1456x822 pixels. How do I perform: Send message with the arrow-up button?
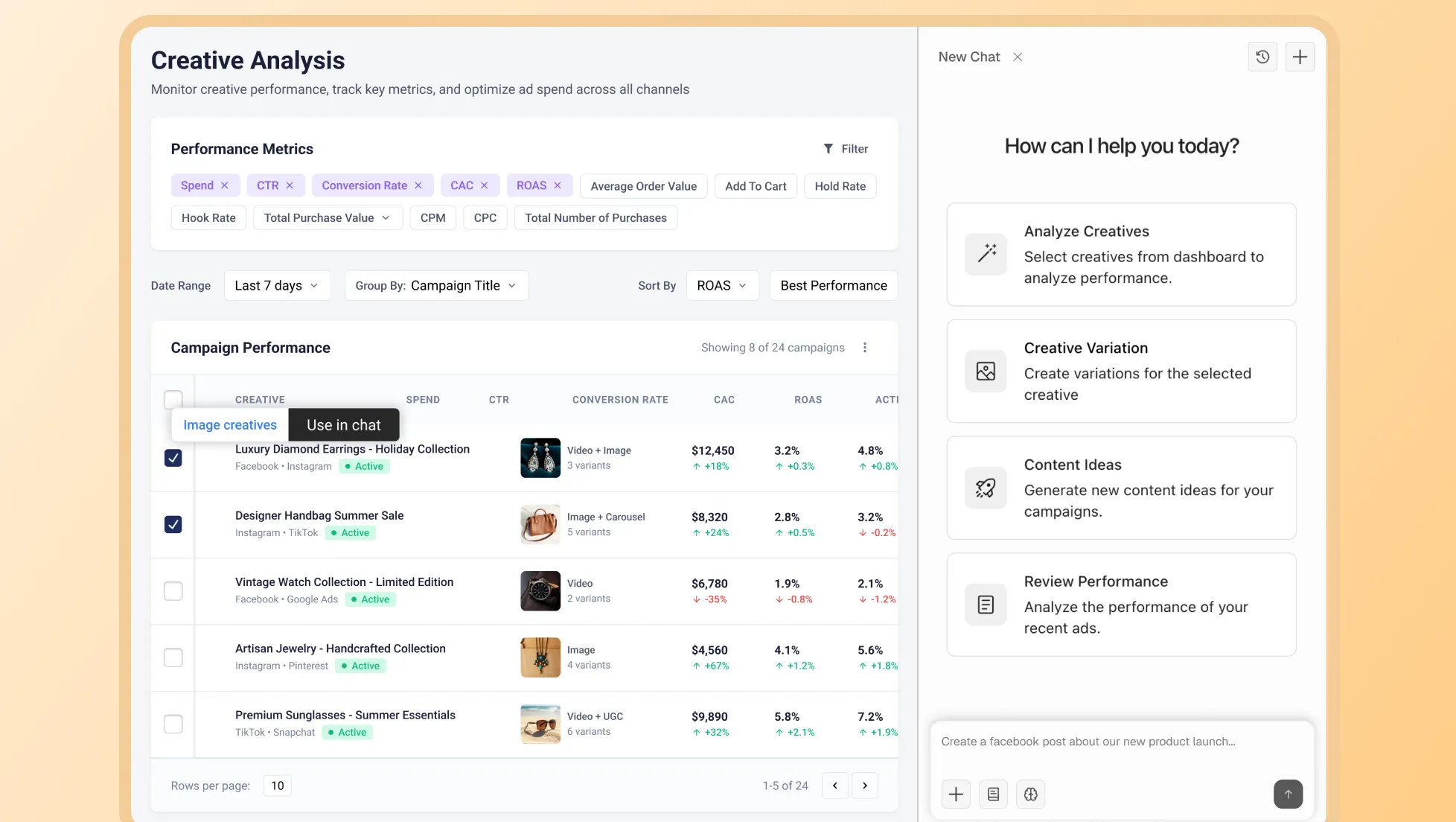1288,794
